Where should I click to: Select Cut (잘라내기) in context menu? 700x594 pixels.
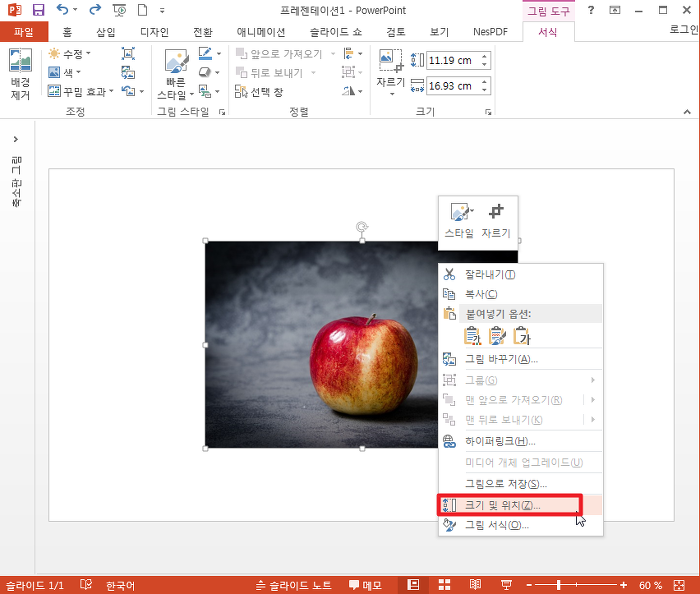[521, 274]
